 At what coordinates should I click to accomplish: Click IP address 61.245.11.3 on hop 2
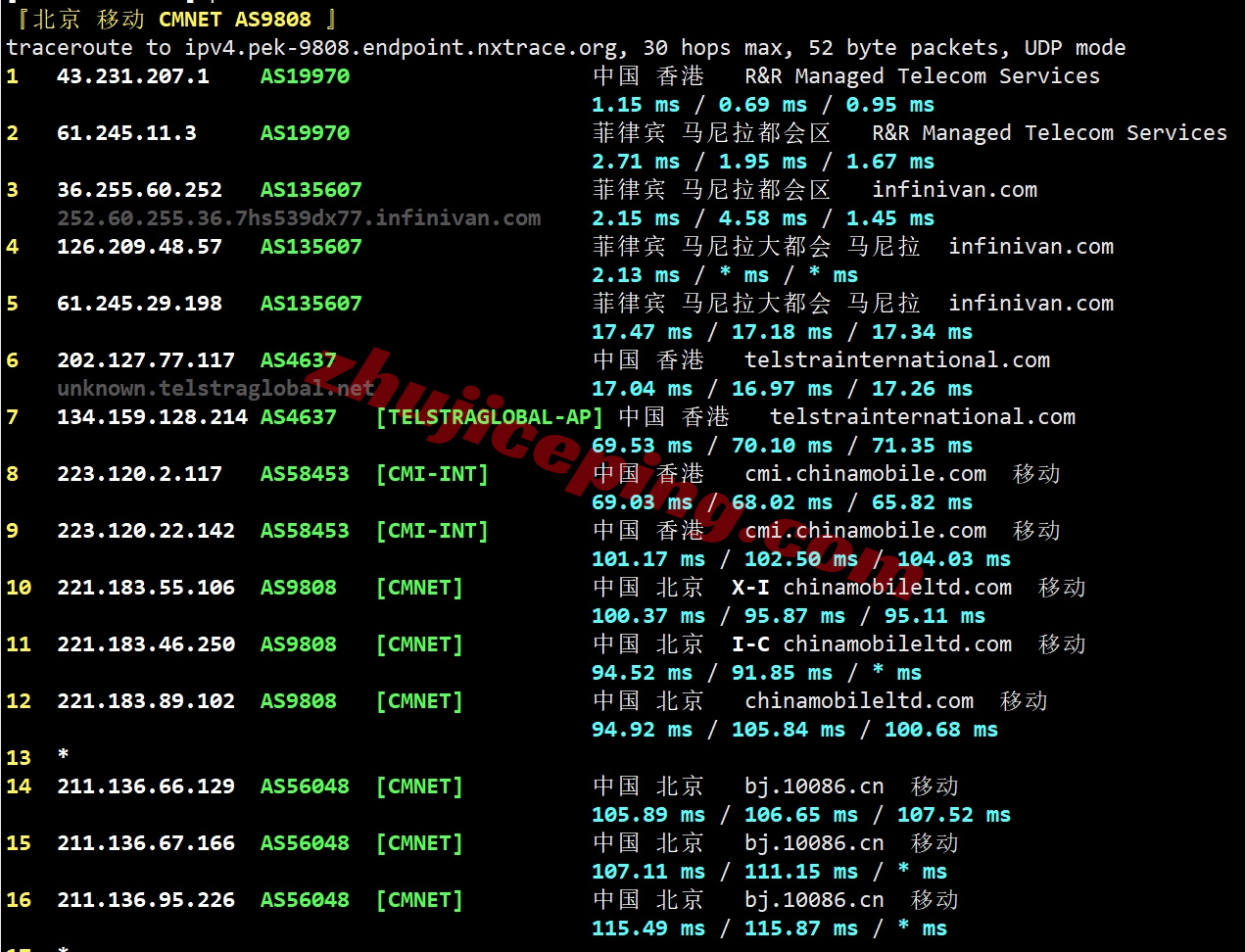click(x=126, y=133)
